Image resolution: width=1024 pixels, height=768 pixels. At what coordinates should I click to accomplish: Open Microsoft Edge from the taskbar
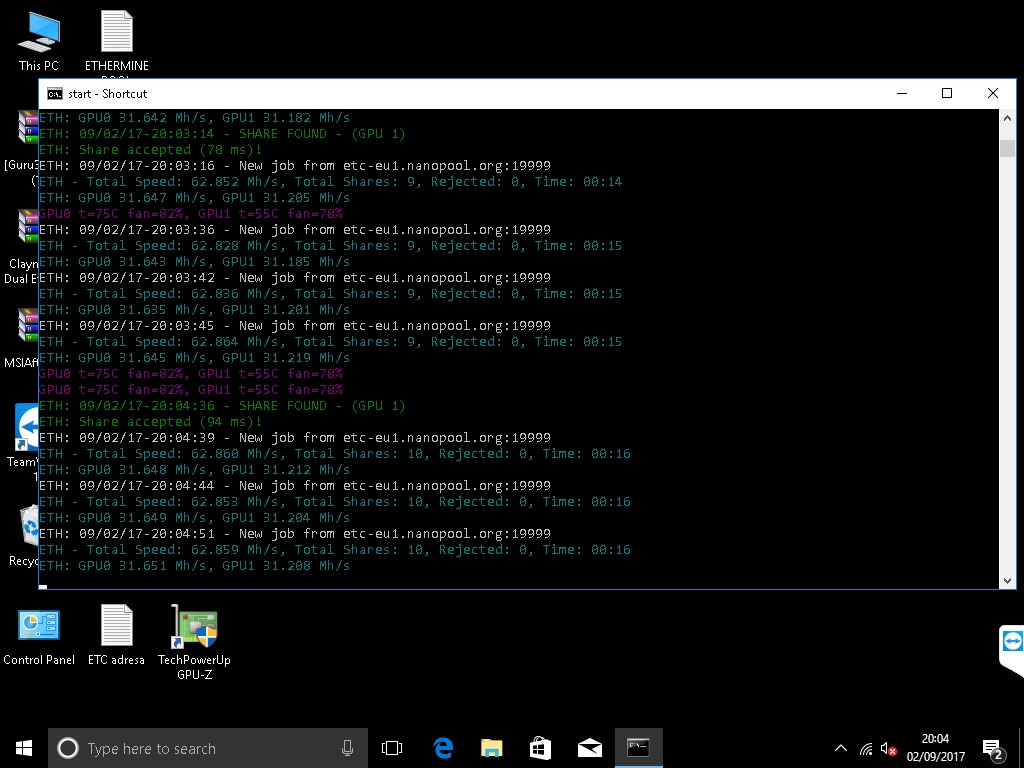[443, 748]
